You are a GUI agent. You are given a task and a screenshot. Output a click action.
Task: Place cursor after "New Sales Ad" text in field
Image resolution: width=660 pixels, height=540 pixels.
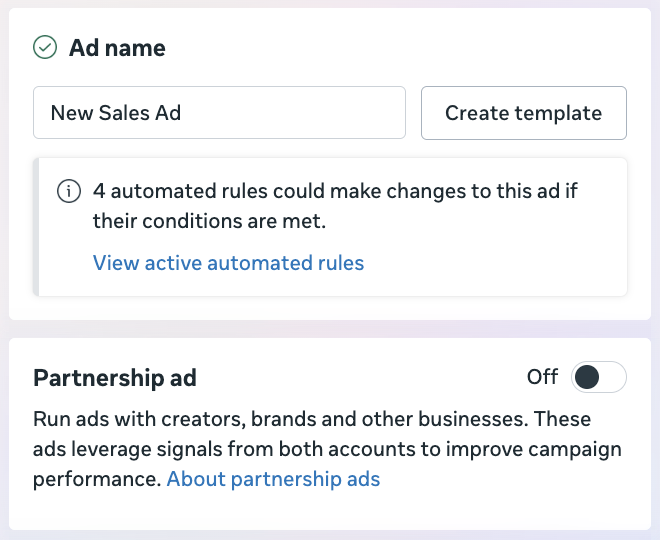pos(183,113)
